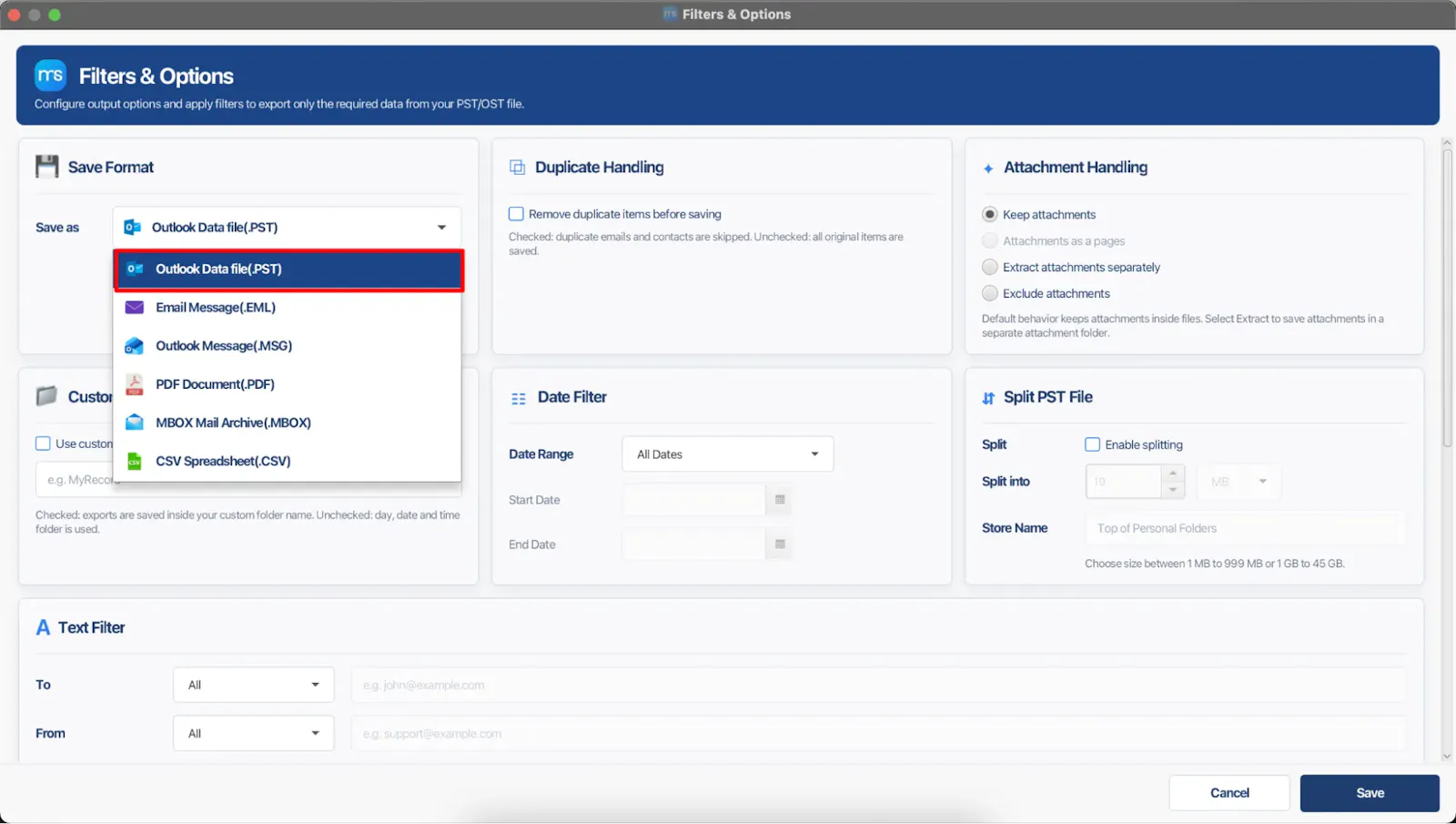
Task: Click the Attachment Handling sparkle icon
Action: (988, 168)
